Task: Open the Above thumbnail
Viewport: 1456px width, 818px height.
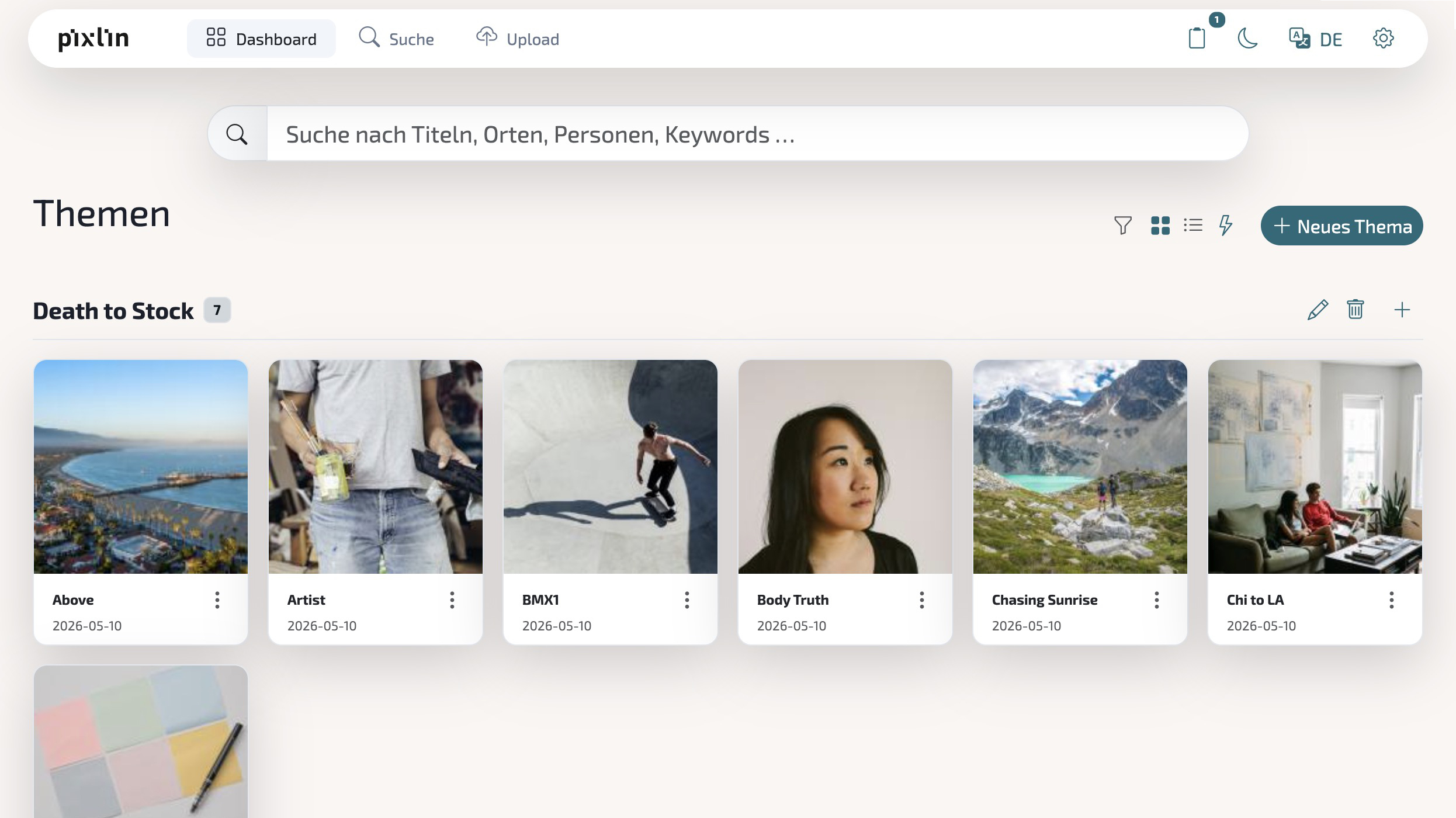Action: pos(141,467)
